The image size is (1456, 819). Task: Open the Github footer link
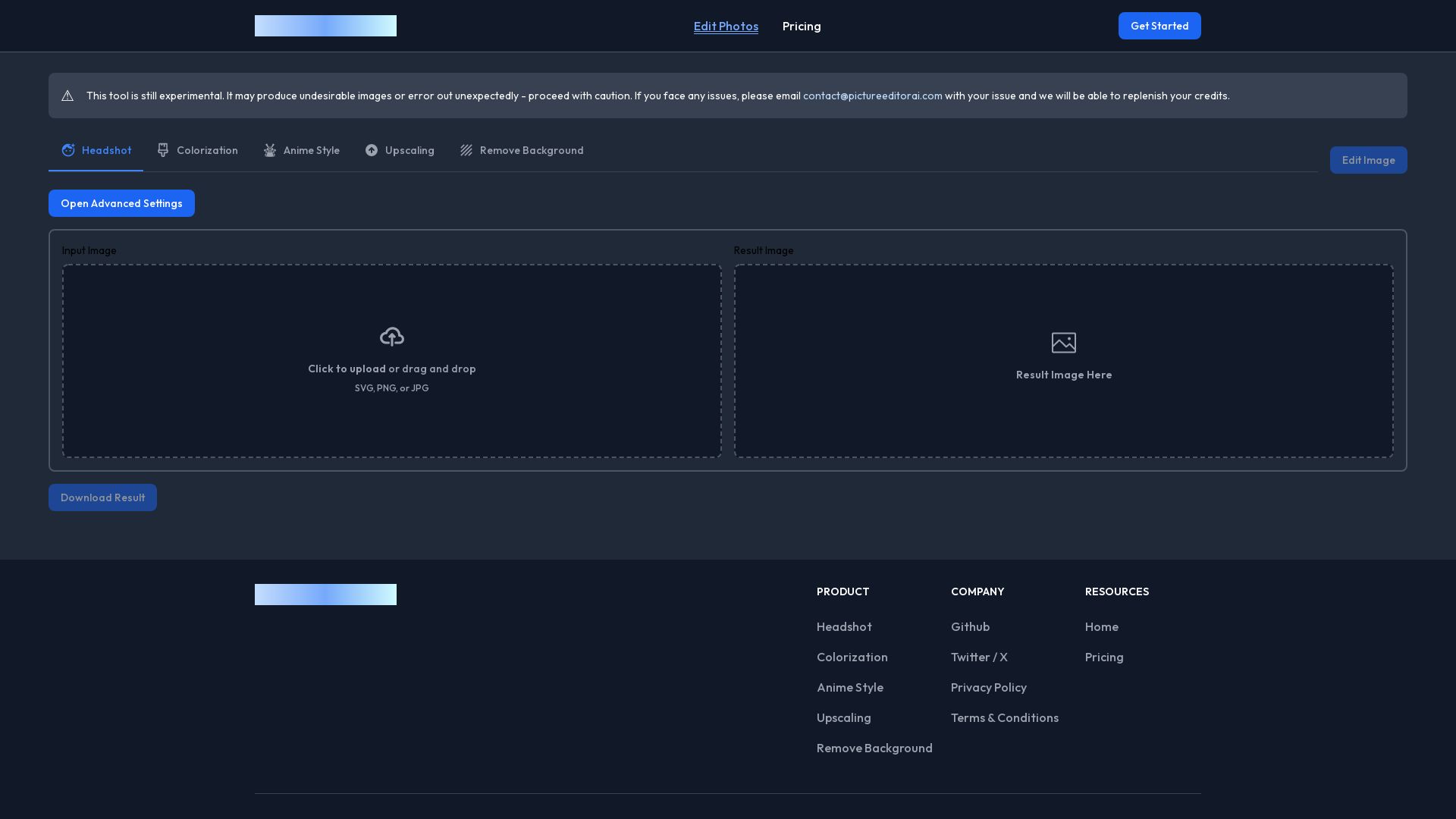[x=970, y=627]
